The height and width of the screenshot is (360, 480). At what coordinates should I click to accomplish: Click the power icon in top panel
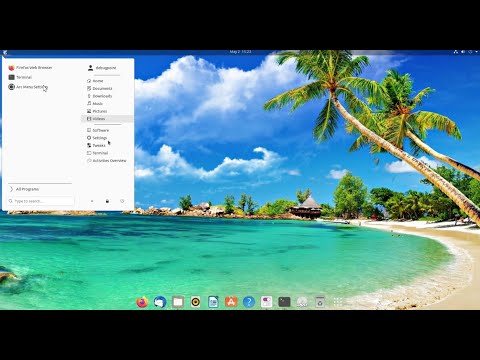470,52
